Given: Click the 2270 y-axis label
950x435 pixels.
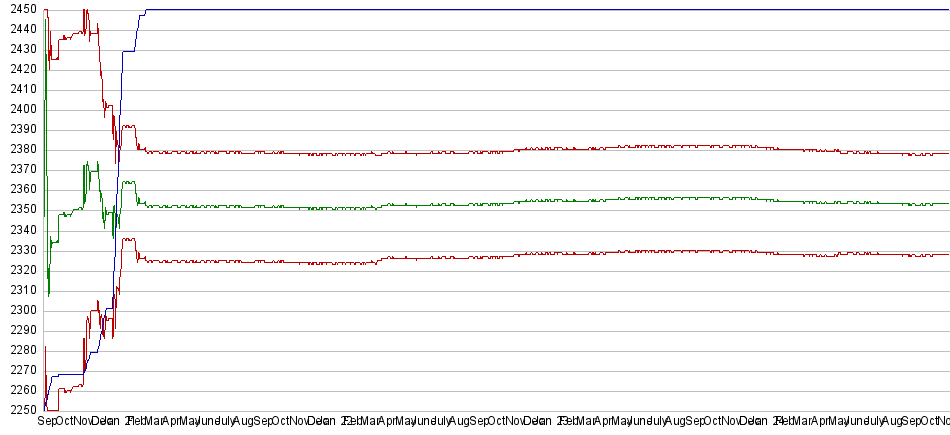Looking at the screenshot, I should pos(19,370).
